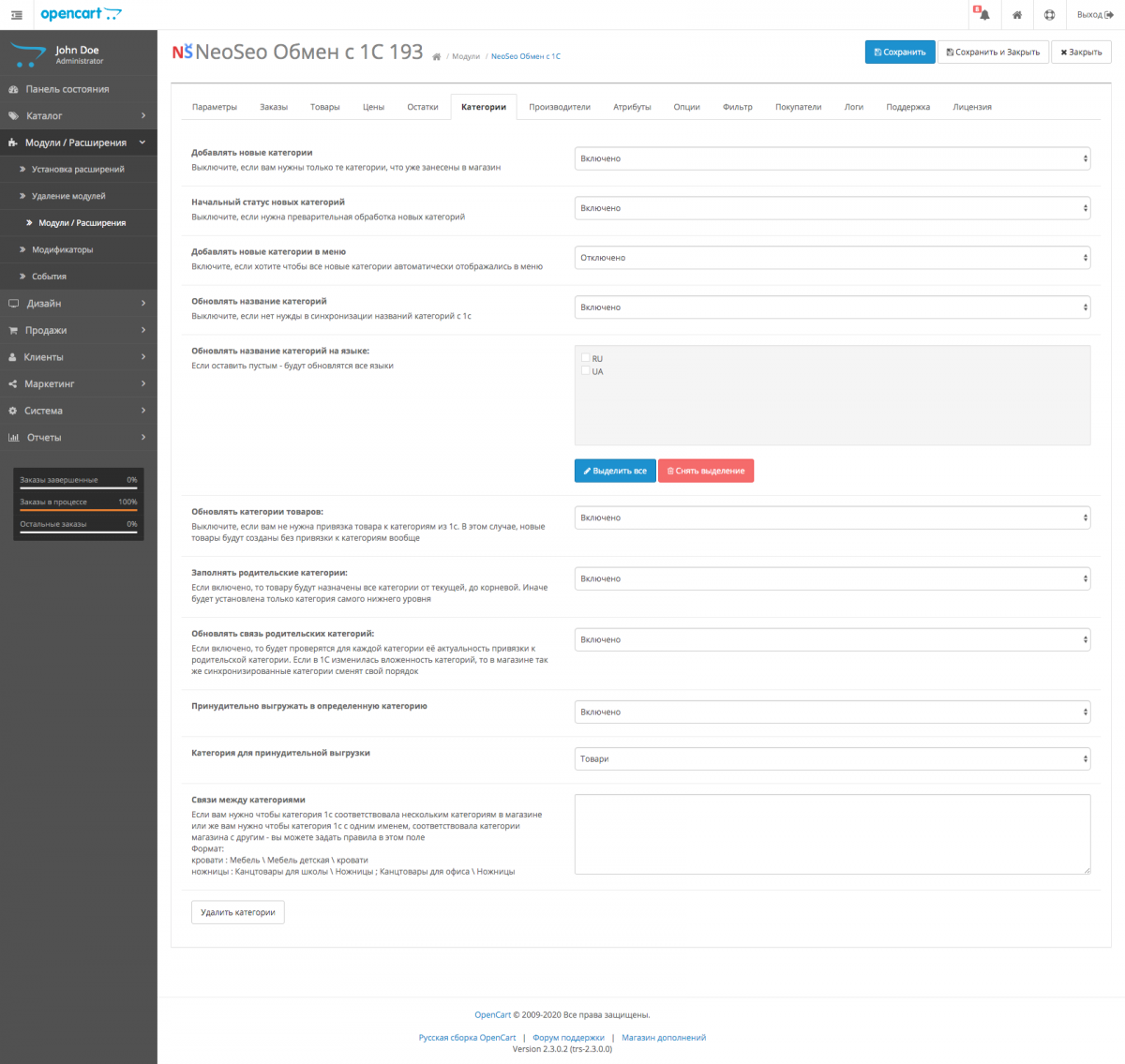Switch to the Атрибуты tab

click(x=632, y=107)
